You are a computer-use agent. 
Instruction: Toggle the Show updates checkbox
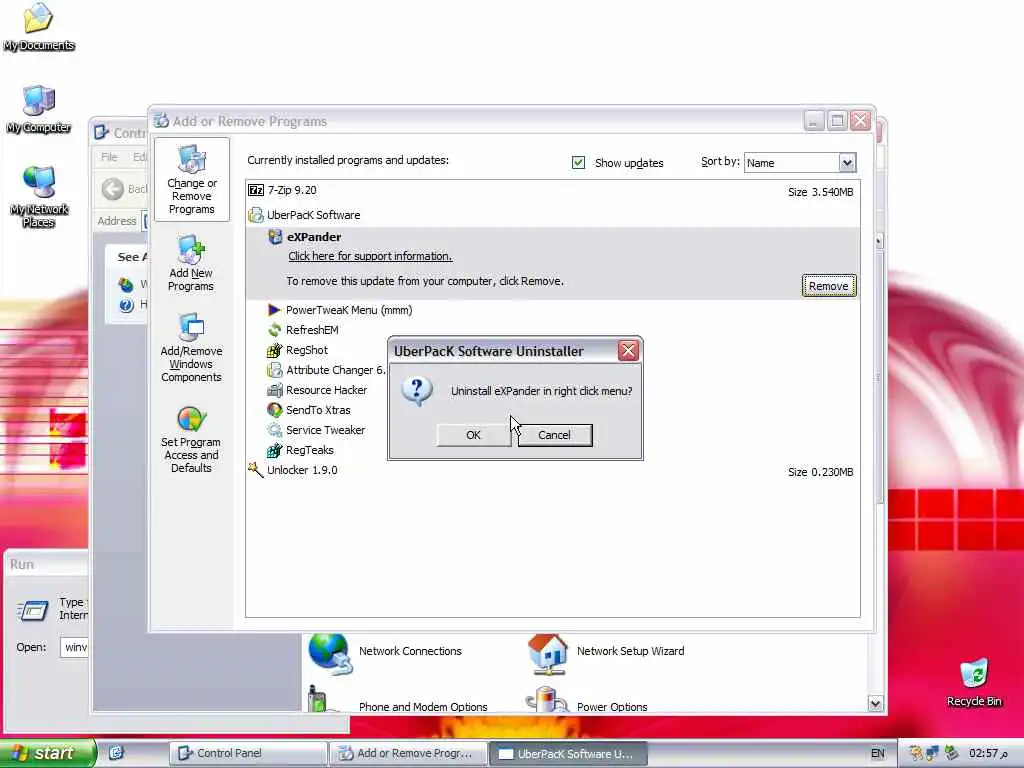tap(578, 163)
